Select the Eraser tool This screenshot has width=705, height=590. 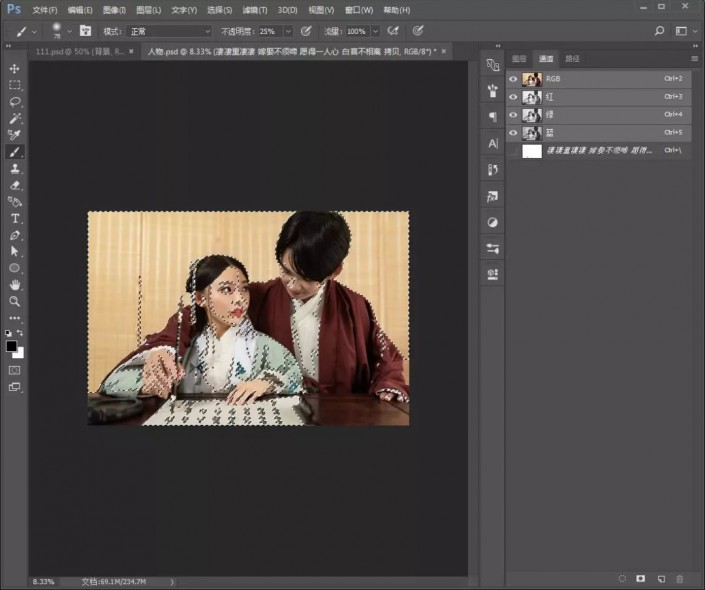(x=14, y=185)
